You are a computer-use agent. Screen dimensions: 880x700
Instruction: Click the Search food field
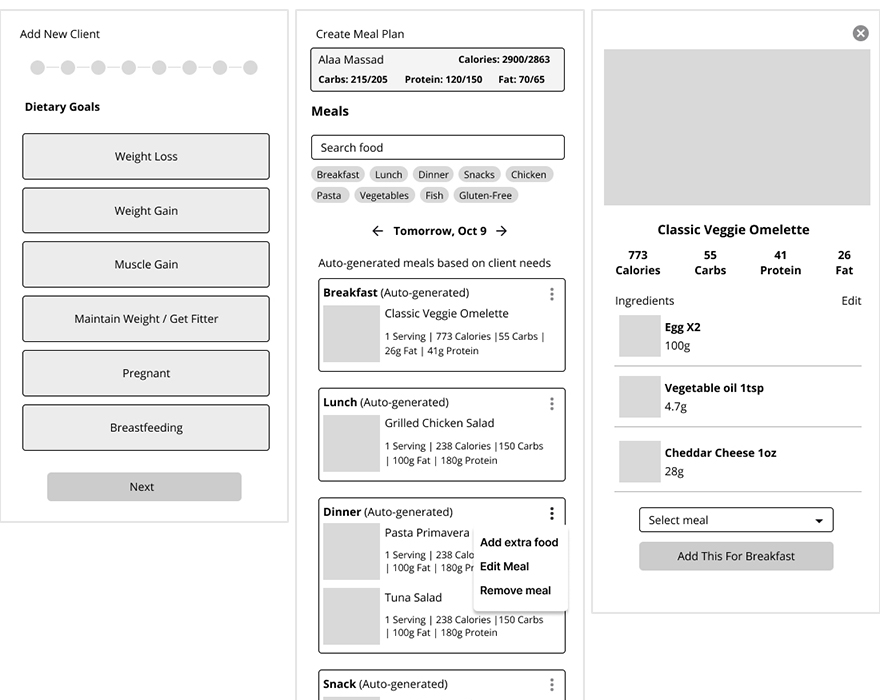coord(438,148)
